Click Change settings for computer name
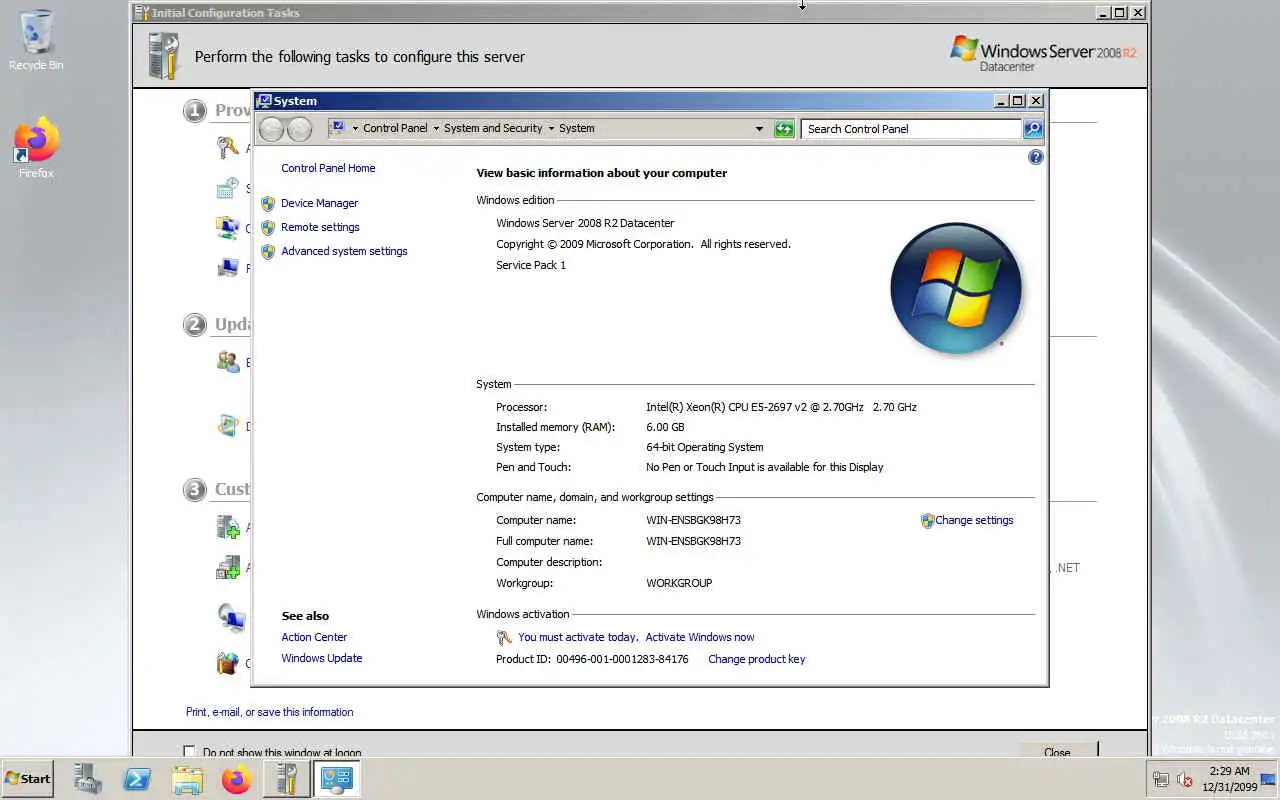 974,520
